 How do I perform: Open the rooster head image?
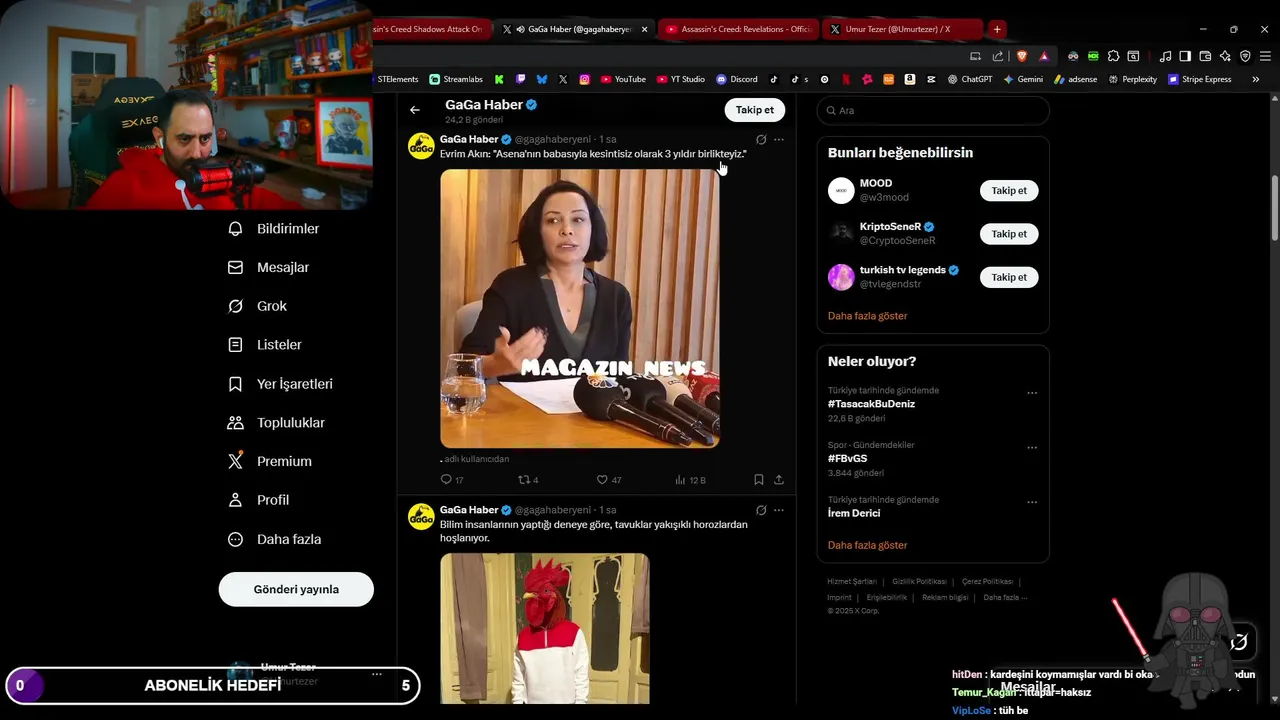click(x=545, y=628)
